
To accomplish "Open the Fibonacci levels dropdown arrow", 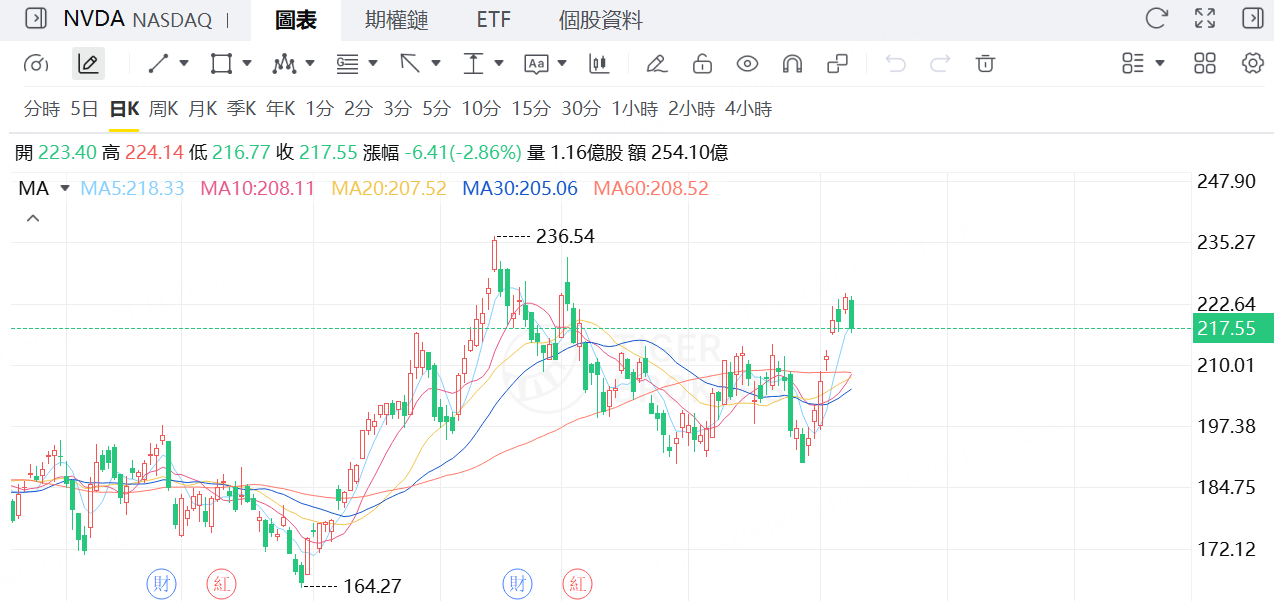I will (x=373, y=63).
